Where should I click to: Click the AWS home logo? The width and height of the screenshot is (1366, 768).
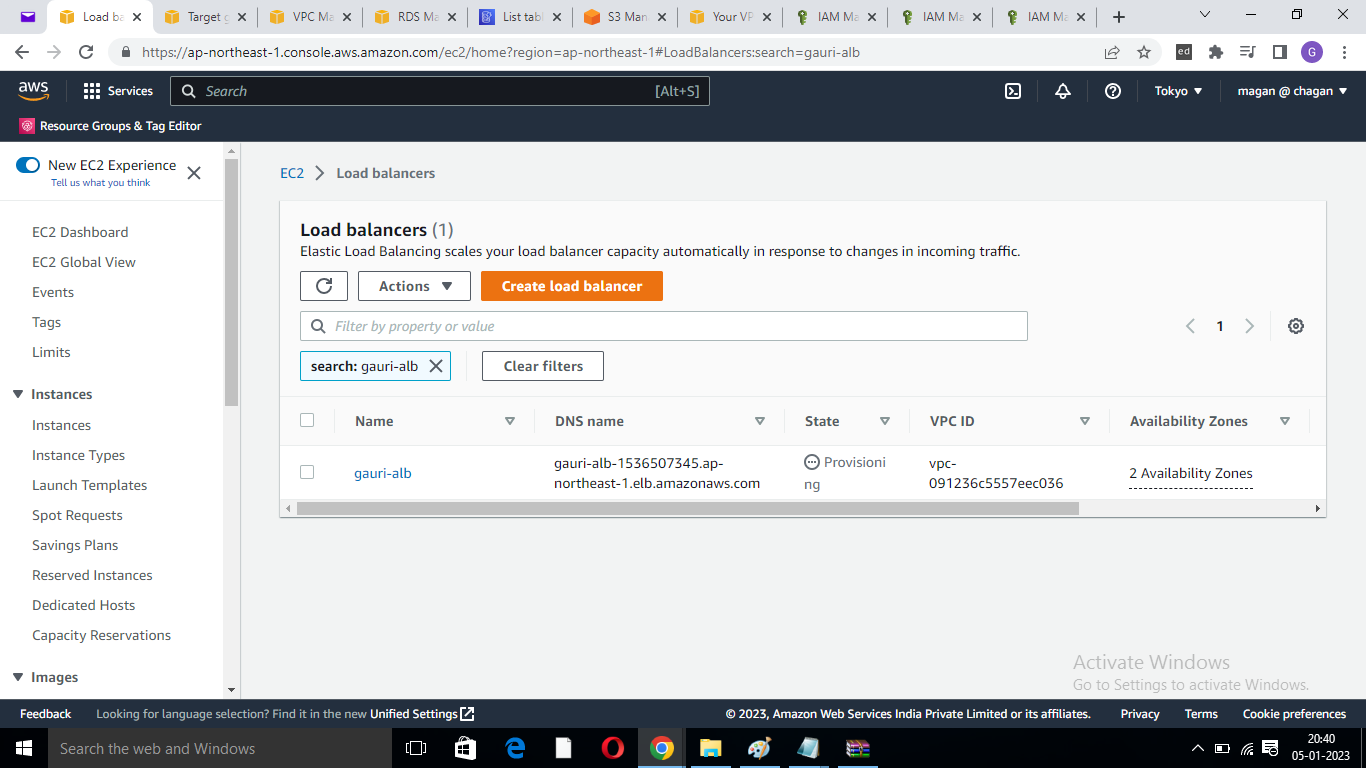pyautogui.click(x=33, y=90)
